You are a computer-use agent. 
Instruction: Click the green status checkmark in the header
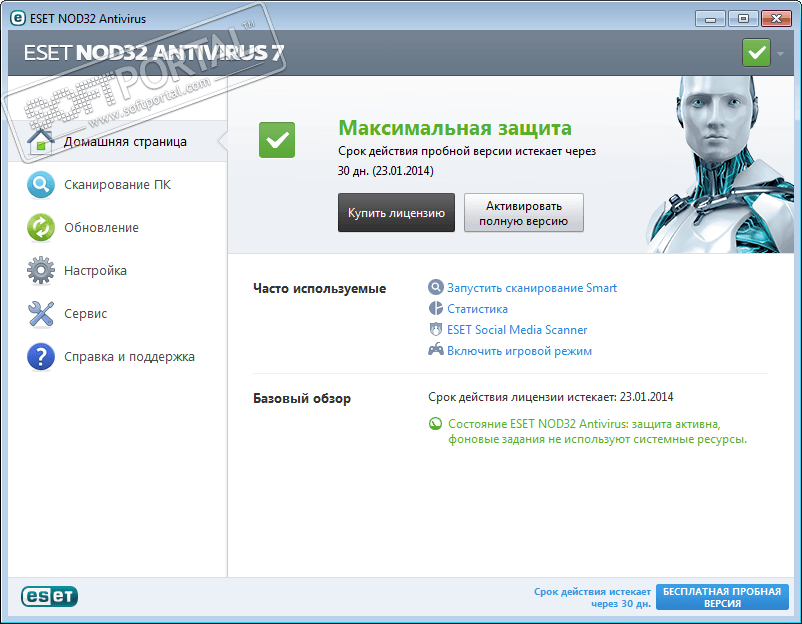click(x=756, y=53)
